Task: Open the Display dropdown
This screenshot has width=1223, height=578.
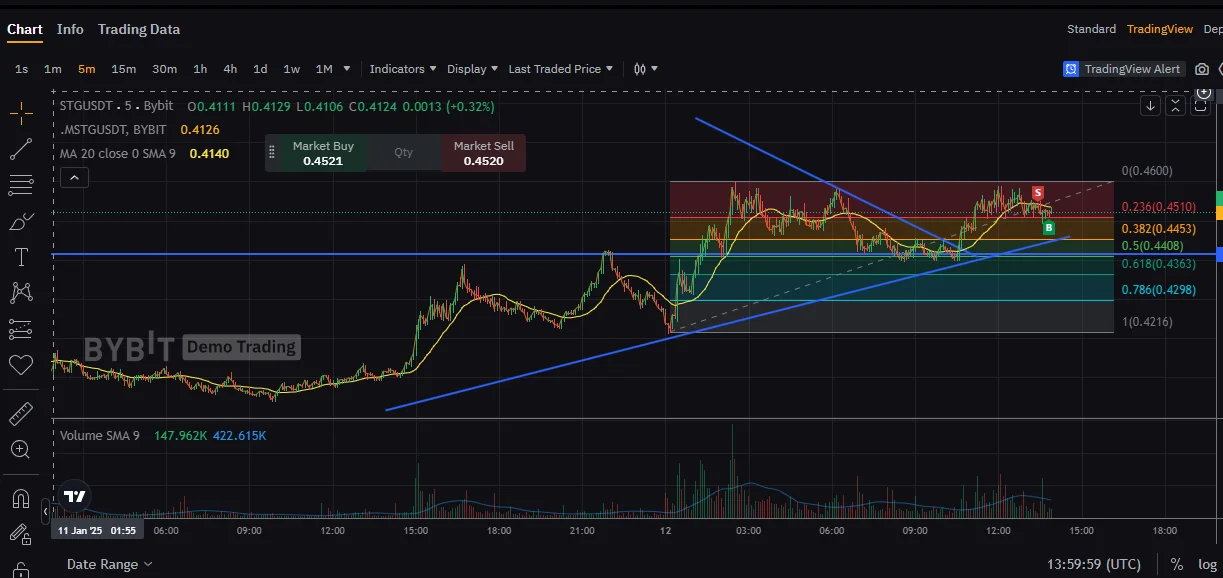Action: (472, 69)
